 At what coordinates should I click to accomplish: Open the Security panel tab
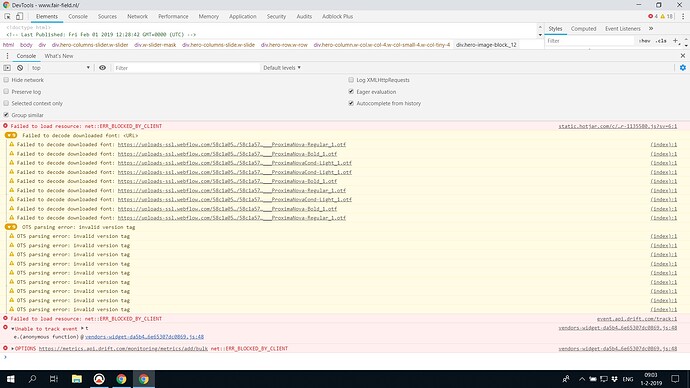tap(276, 16)
